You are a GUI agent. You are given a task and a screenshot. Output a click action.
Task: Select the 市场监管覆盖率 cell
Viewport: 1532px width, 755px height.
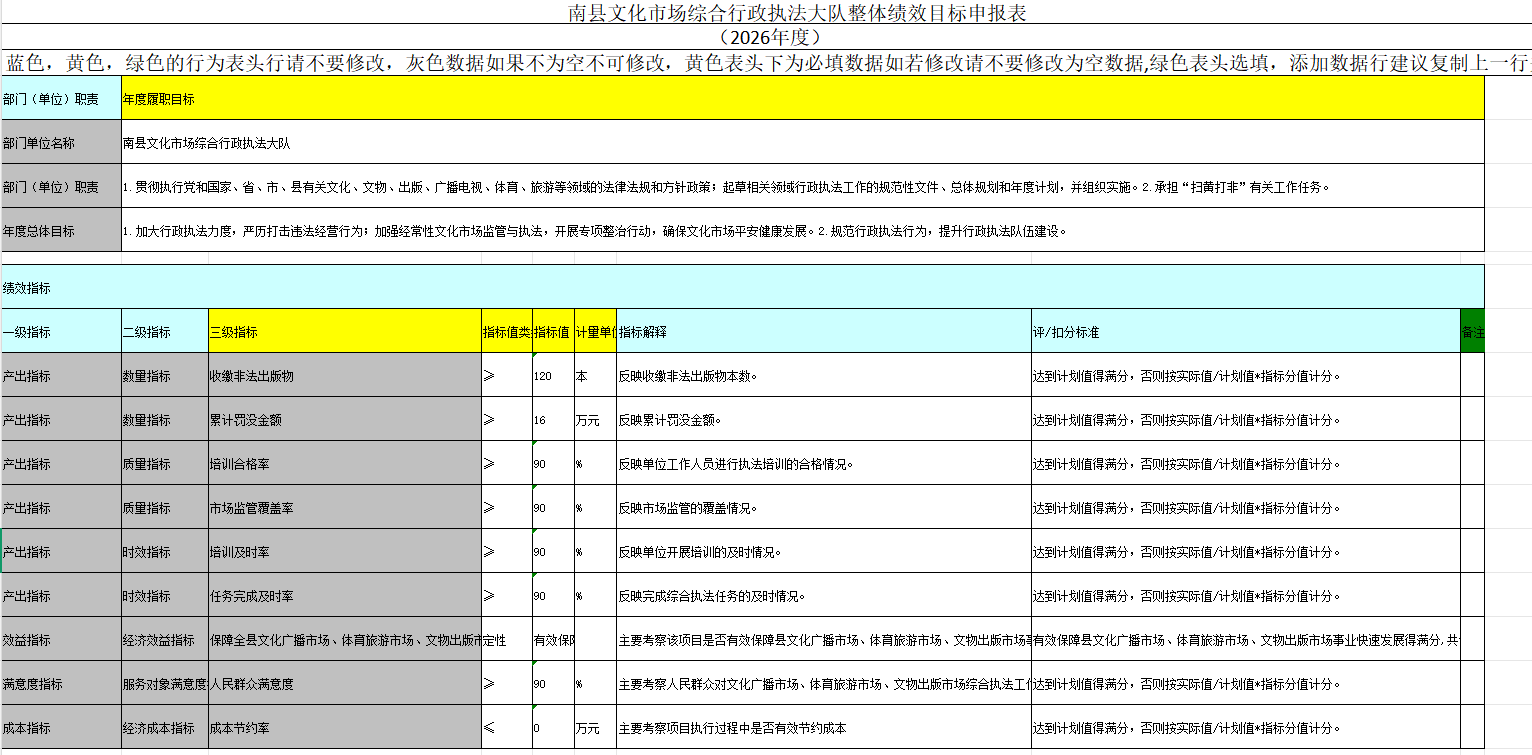[x=344, y=508]
